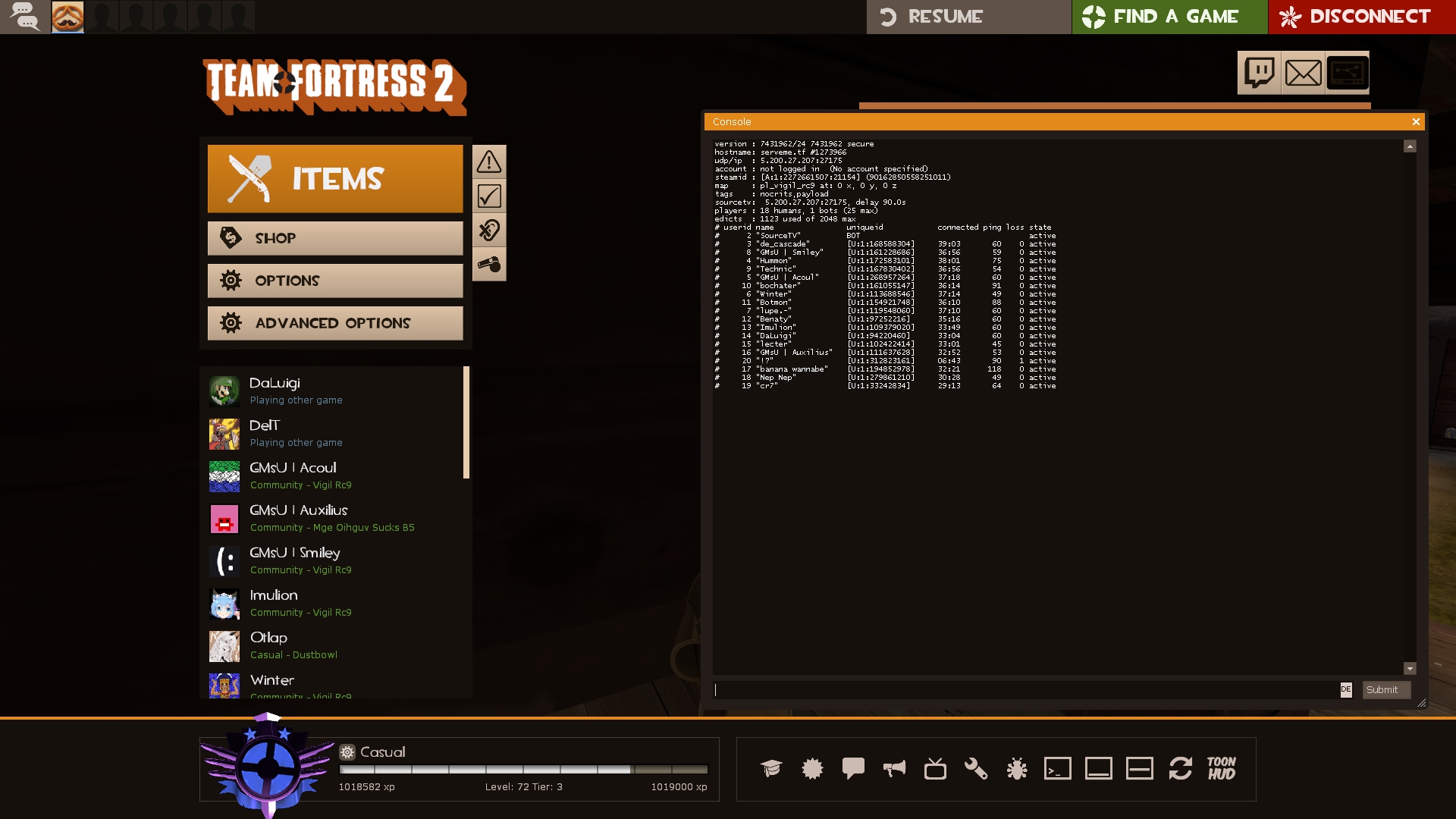The height and width of the screenshot is (819, 1456).
Task: Toggle the mute player ear icon
Action: click(489, 231)
